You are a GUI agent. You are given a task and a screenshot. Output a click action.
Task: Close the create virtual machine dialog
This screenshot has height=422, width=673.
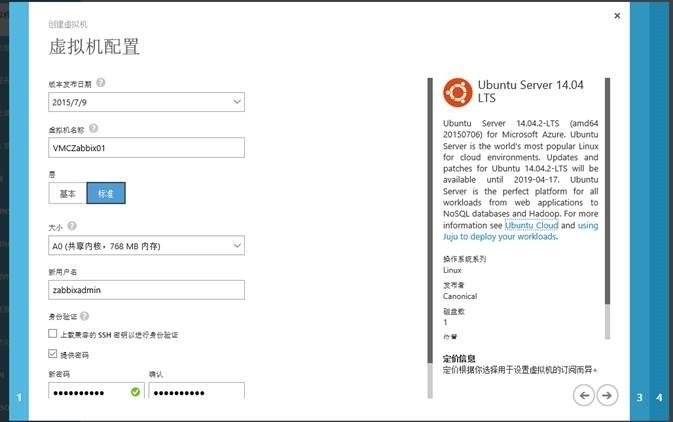point(617,16)
